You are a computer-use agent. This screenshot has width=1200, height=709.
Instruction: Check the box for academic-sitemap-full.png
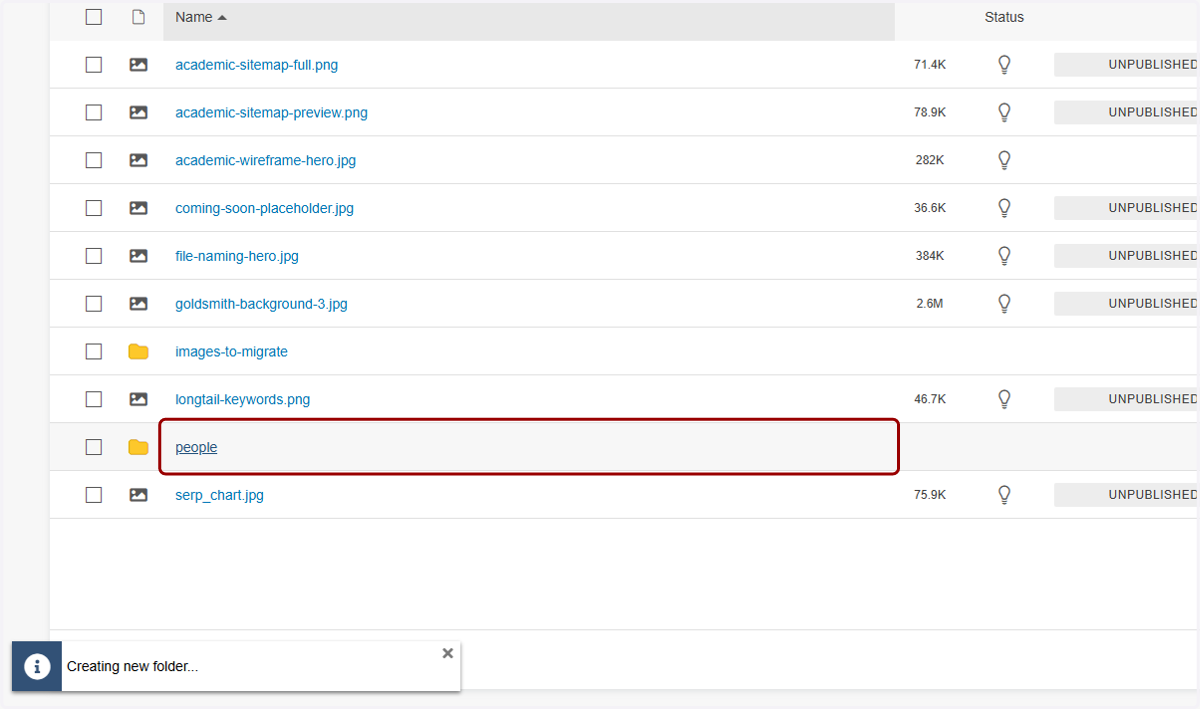(x=94, y=65)
